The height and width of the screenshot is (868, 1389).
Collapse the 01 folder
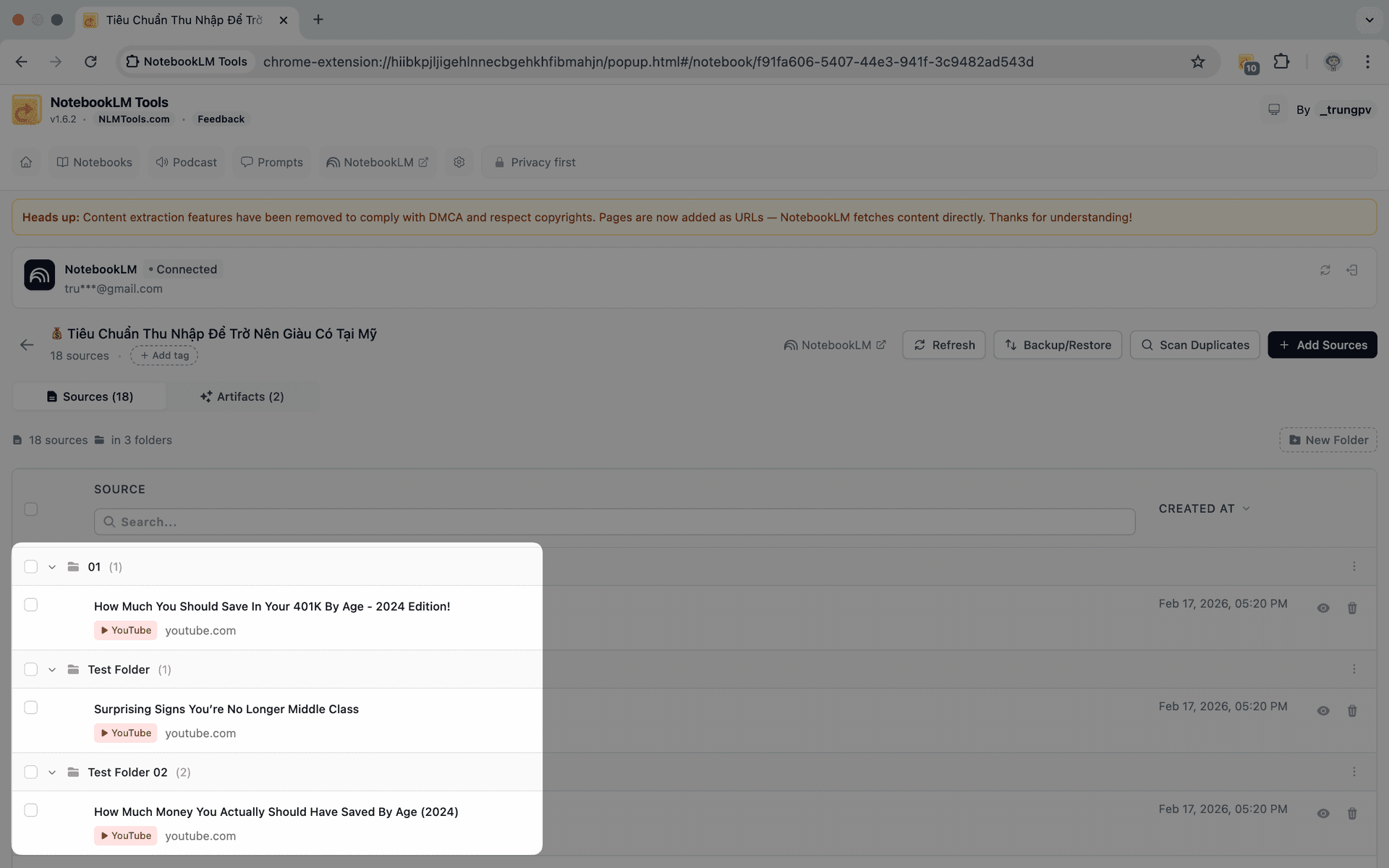(52, 567)
